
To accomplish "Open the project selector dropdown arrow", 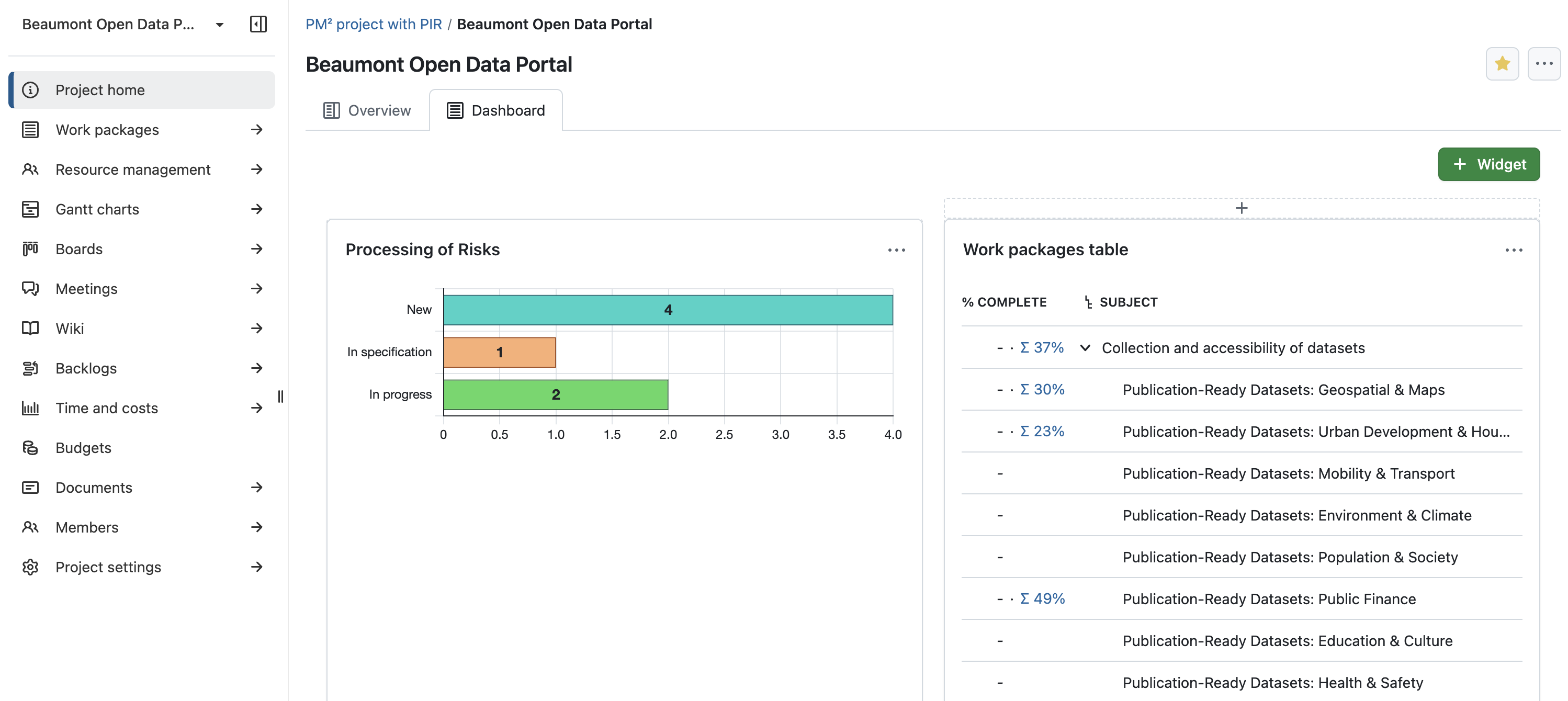I will pos(220,25).
